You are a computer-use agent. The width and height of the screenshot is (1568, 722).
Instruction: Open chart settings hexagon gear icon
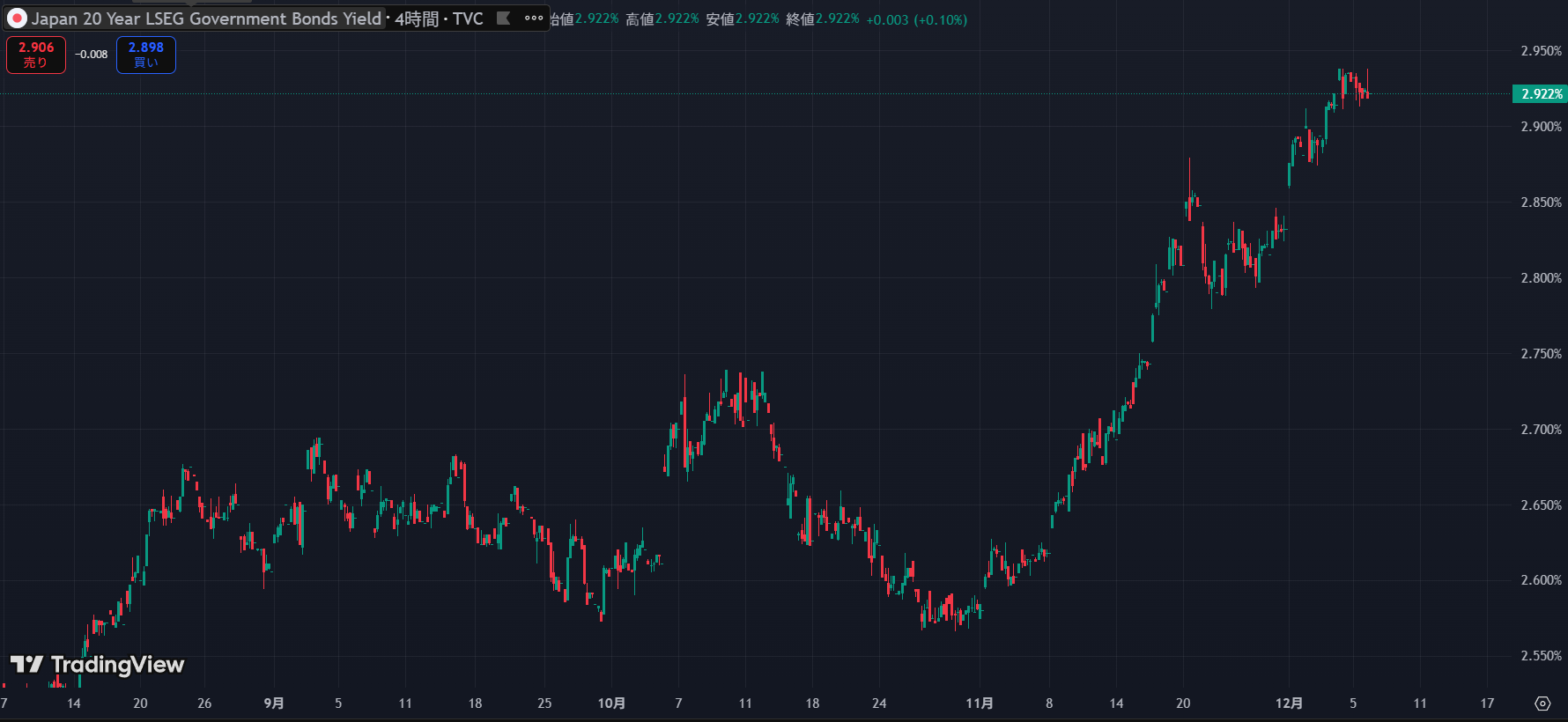1542,703
